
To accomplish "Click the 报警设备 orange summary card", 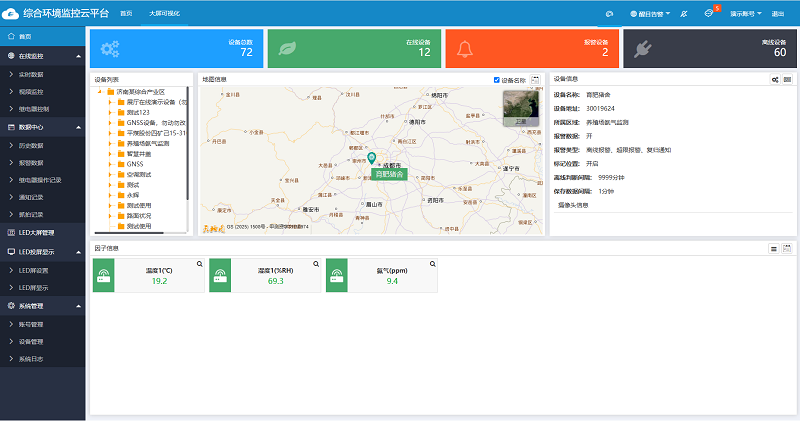I will coord(530,48).
